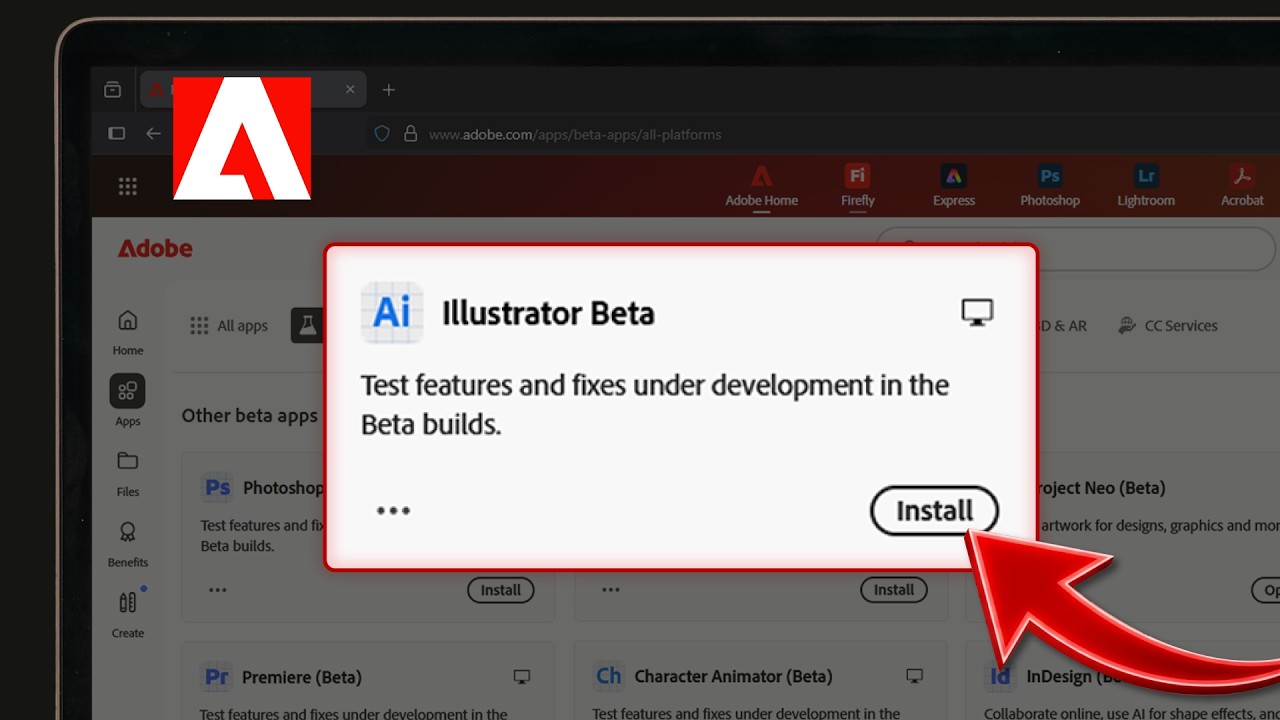Open Adobe Express from the top bar
Screen dimensions: 1280x720
pyautogui.click(x=953, y=186)
